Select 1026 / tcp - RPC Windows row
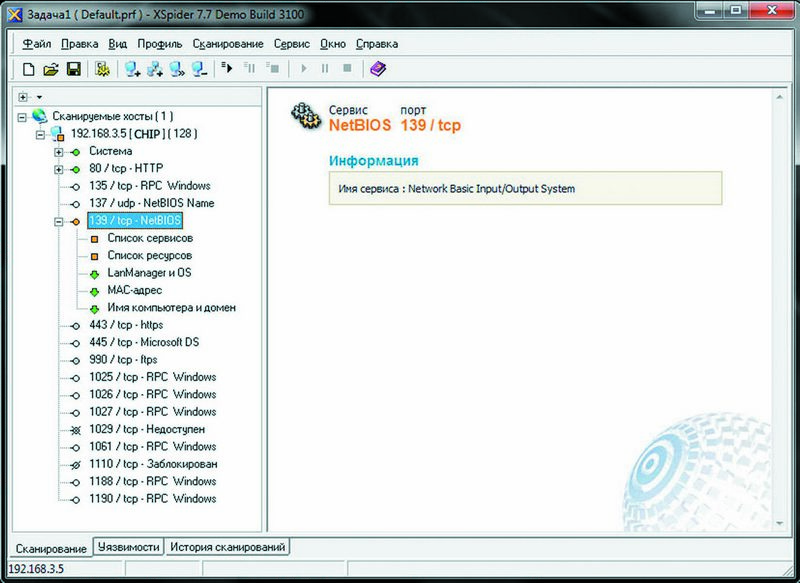This screenshot has height=583, width=800. coord(153,394)
